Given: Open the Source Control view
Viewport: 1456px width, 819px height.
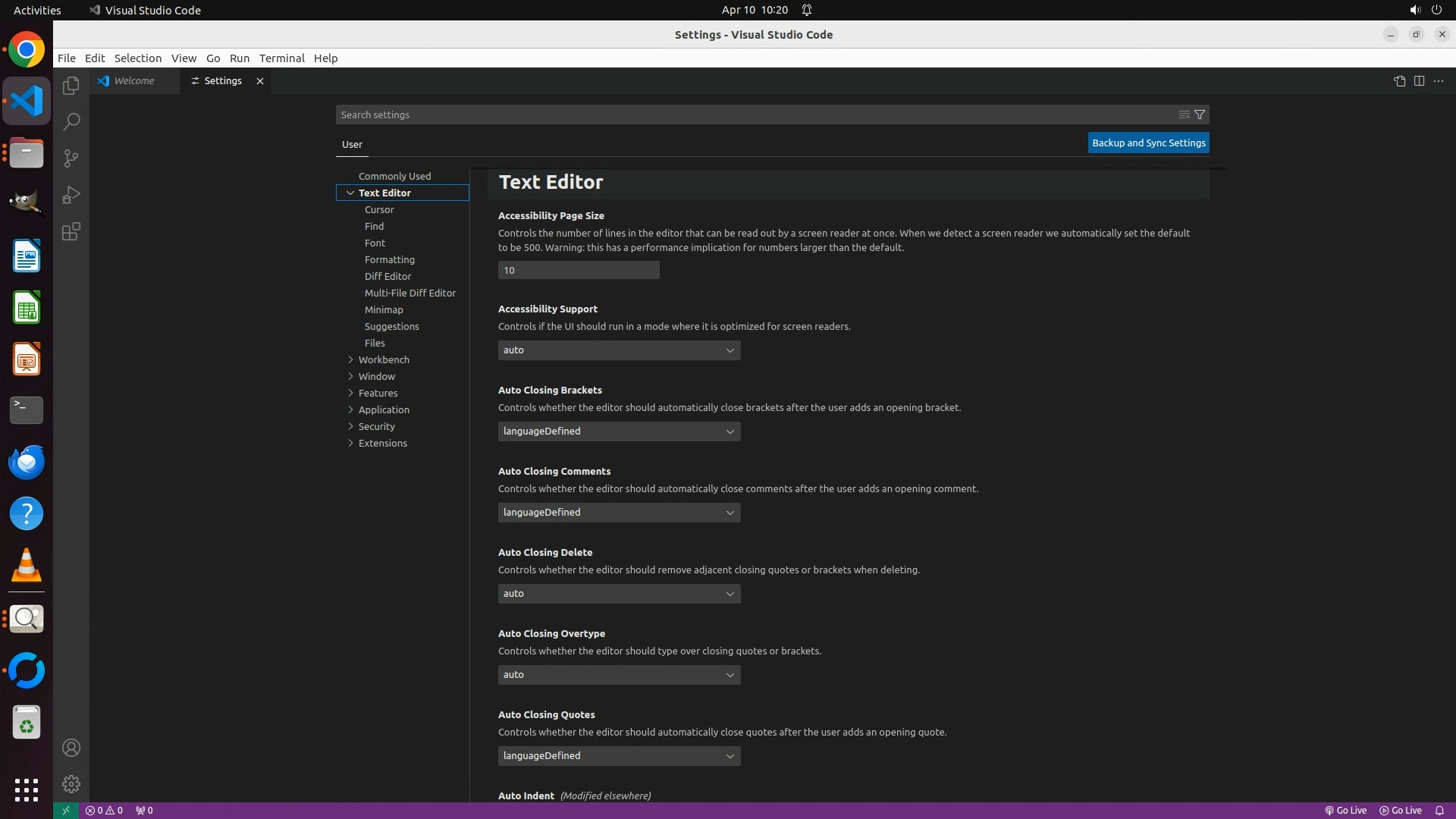Looking at the screenshot, I should (71, 158).
